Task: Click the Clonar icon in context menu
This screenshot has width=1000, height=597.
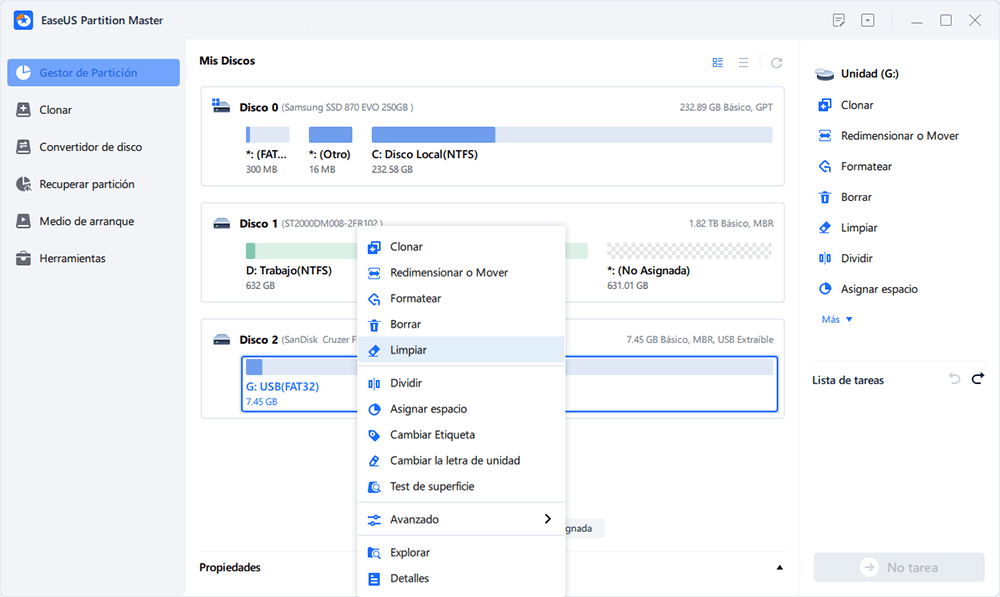Action: point(374,247)
